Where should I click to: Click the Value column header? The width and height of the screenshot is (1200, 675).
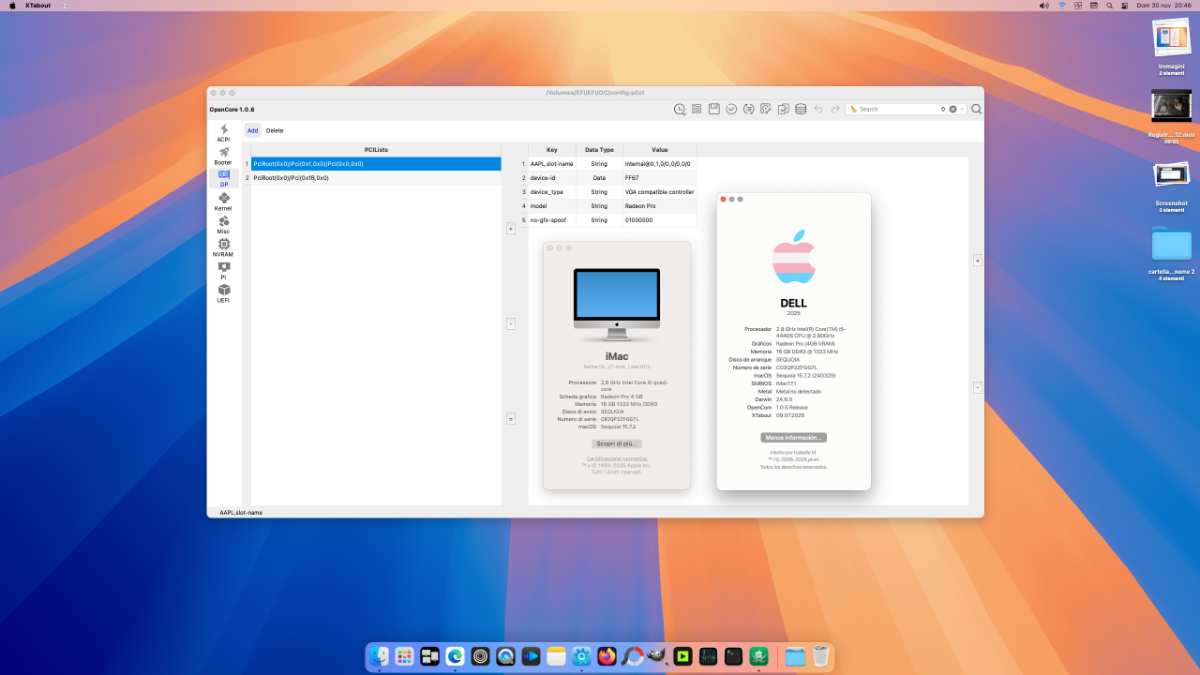click(660, 149)
